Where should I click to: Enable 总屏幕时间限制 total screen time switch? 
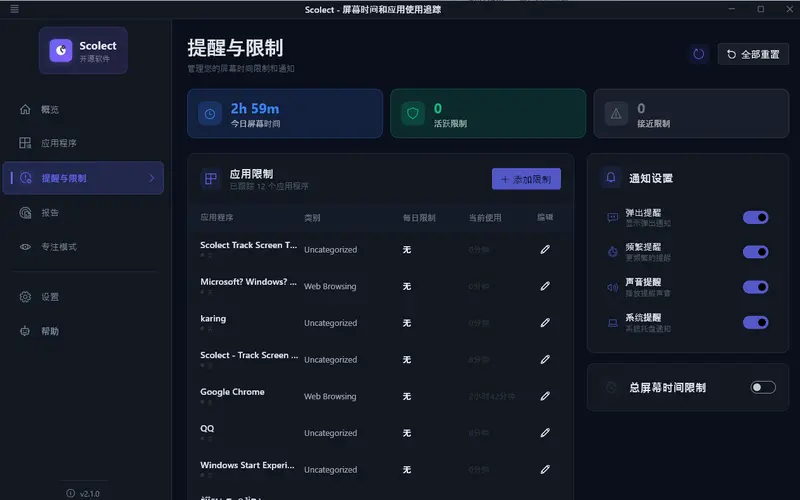(763, 387)
